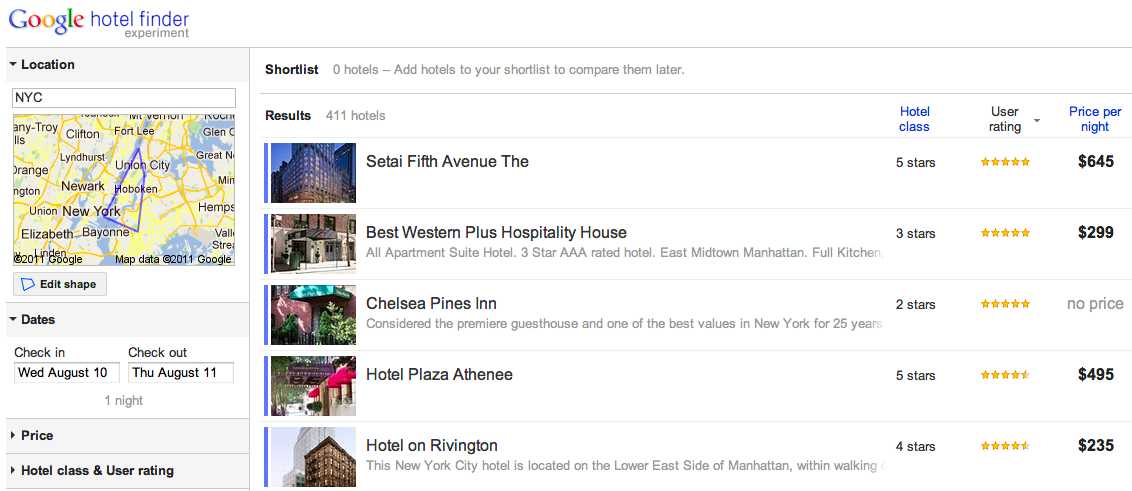Open Best Western Plus Hospitality House photo
The height and width of the screenshot is (491, 1132).
click(x=313, y=244)
